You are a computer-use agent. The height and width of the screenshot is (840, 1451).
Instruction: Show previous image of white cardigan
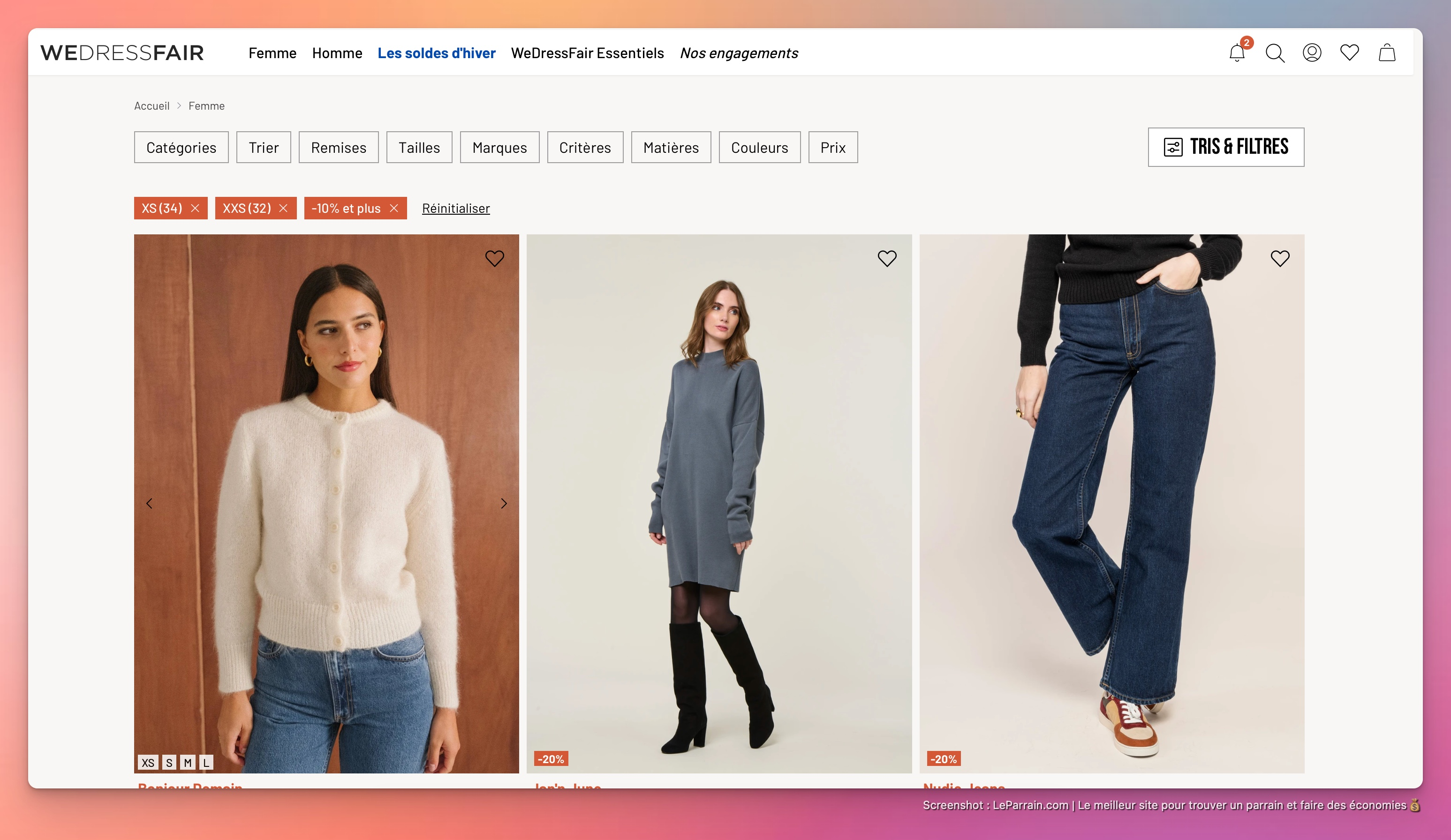click(x=150, y=503)
